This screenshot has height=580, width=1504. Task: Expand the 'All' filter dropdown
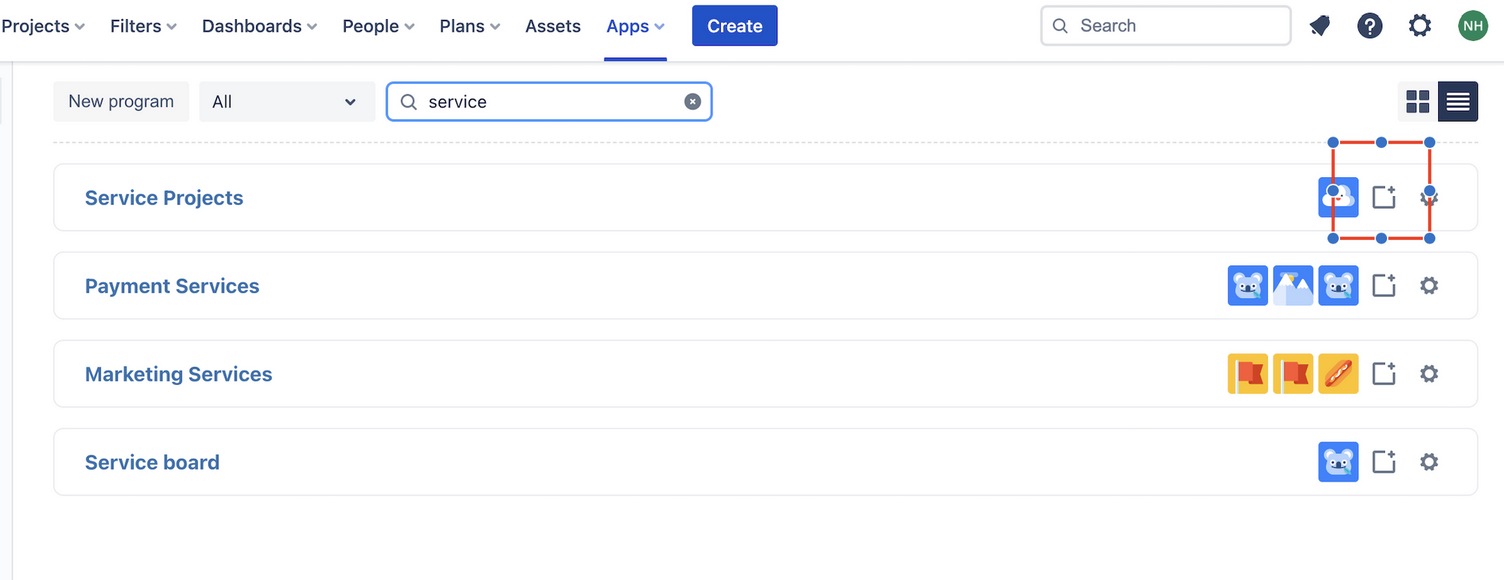point(286,102)
